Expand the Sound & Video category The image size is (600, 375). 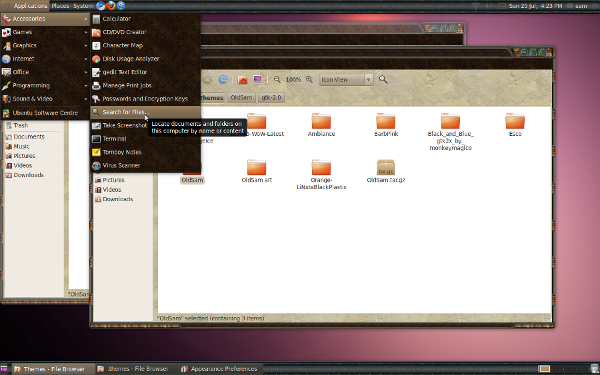[45, 99]
